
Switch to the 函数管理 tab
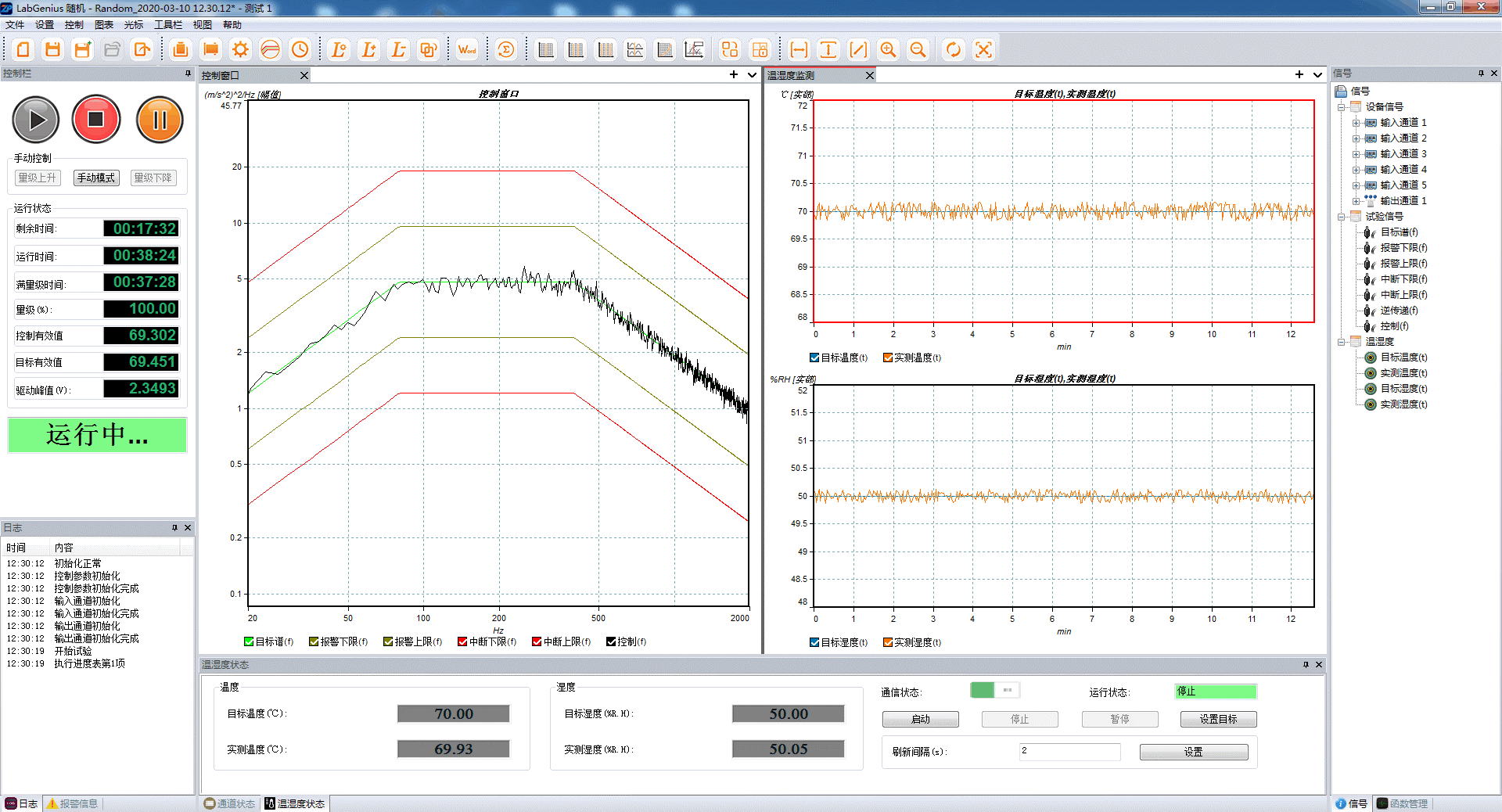tap(1403, 803)
